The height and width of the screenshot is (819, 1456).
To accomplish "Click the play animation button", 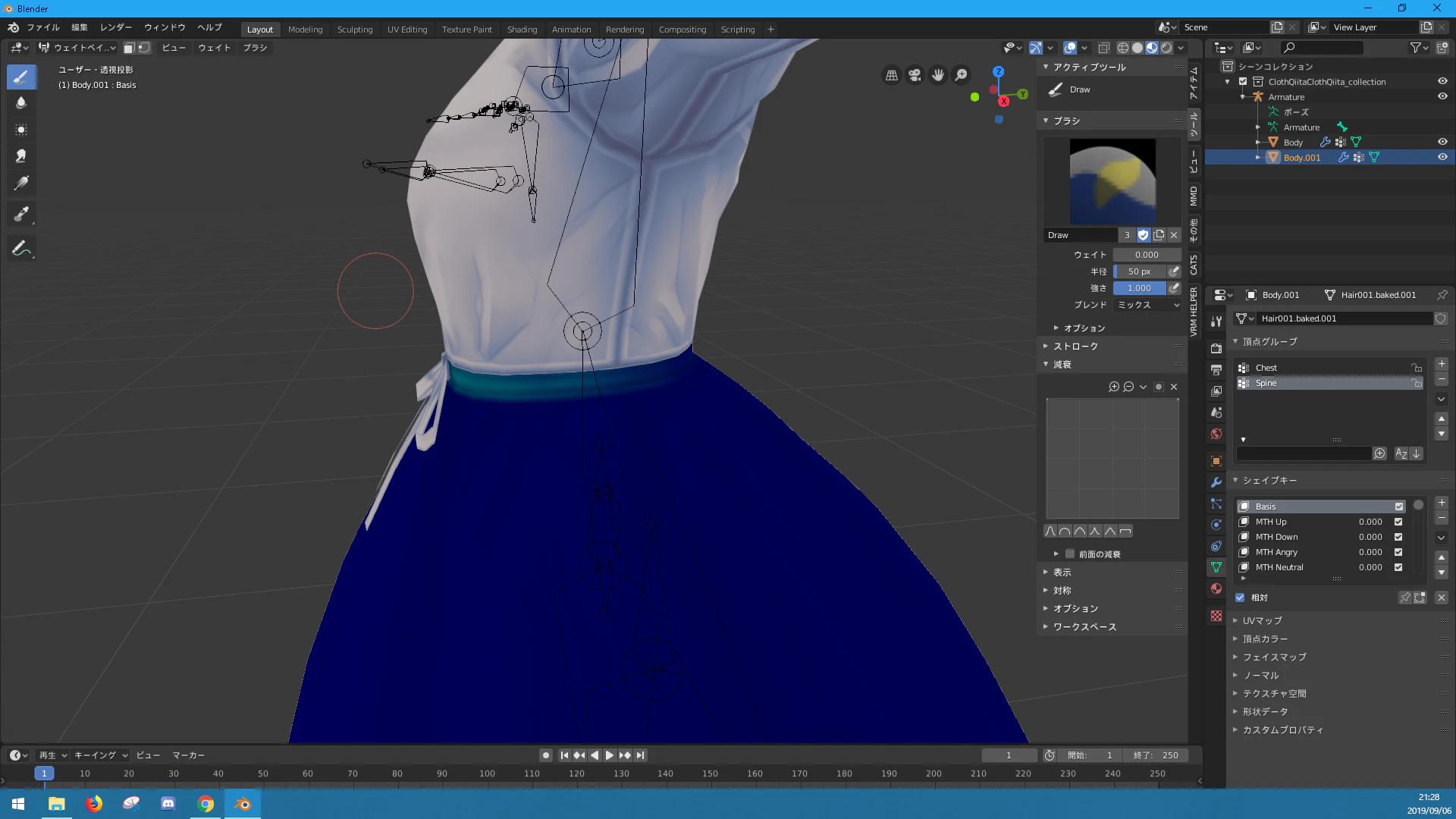I will (609, 755).
